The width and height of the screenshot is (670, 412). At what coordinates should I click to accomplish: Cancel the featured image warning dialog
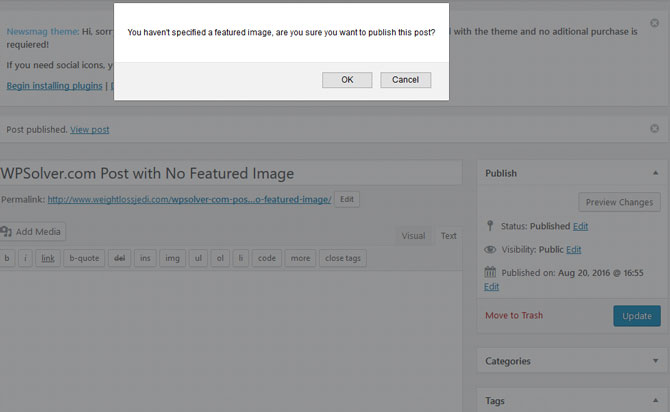406,80
